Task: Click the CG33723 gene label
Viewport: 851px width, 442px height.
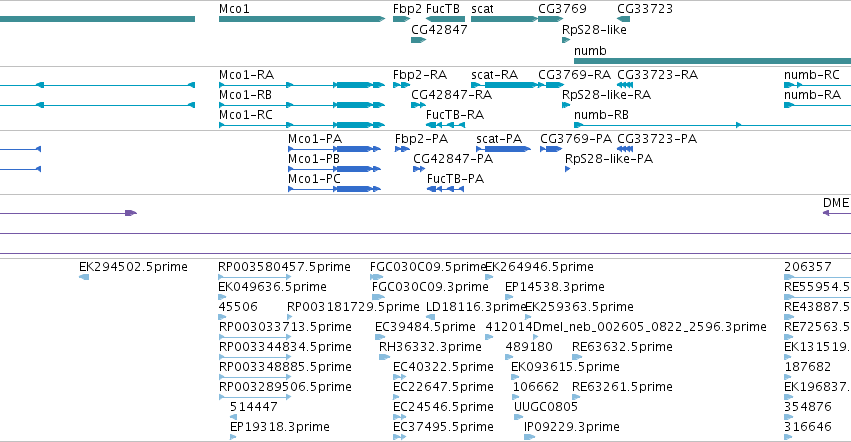Action: (x=645, y=9)
